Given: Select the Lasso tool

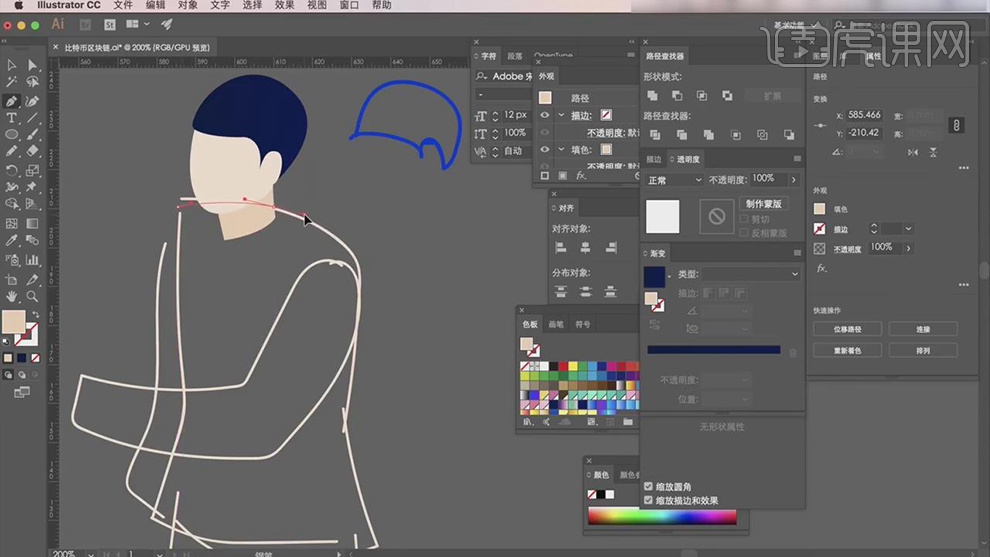Looking at the screenshot, I should 32,82.
